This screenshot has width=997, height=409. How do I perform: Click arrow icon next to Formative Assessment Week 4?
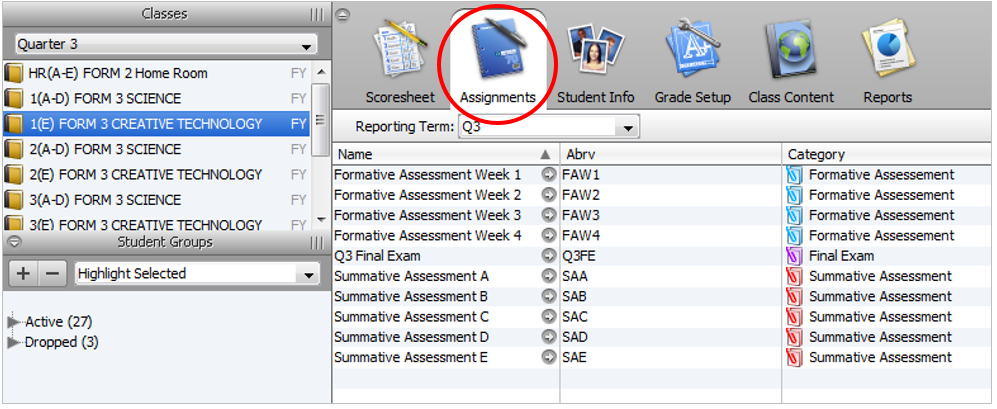click(549, 236)
